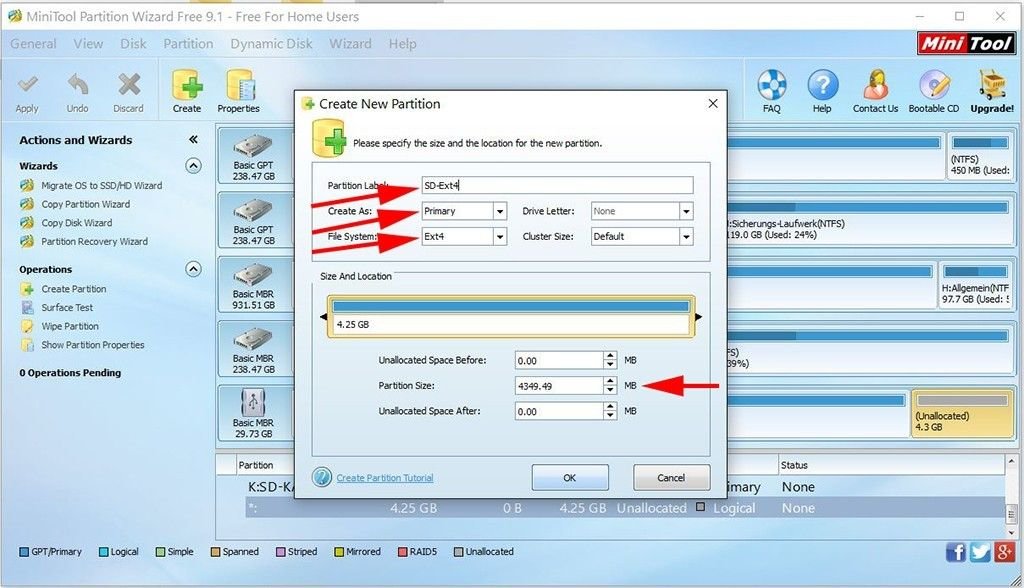1024x588 pixels.
Task: Select the 931.51 GB Basic MBR disk
Action: coord(254,284)
